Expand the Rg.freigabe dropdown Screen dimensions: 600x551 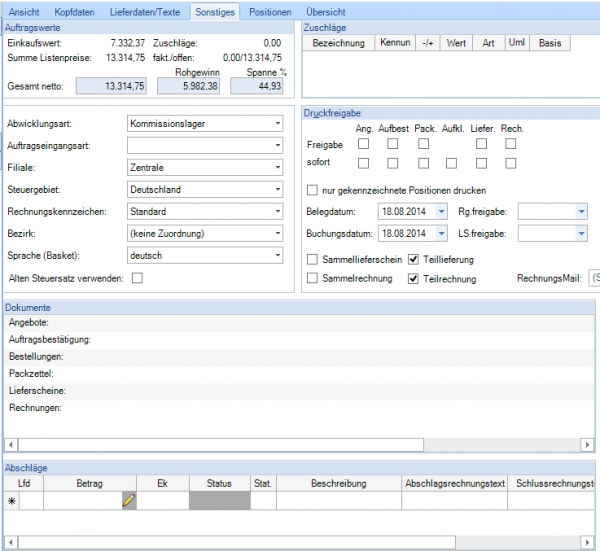tap(581, 212)
